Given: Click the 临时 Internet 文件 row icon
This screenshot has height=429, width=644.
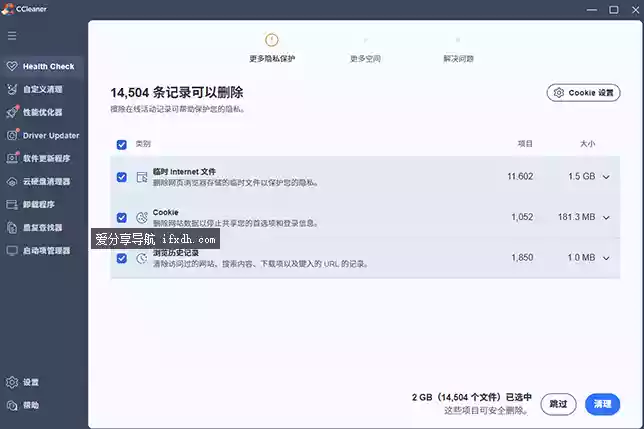Looking at the screenshot, I should tap(142, 177).
